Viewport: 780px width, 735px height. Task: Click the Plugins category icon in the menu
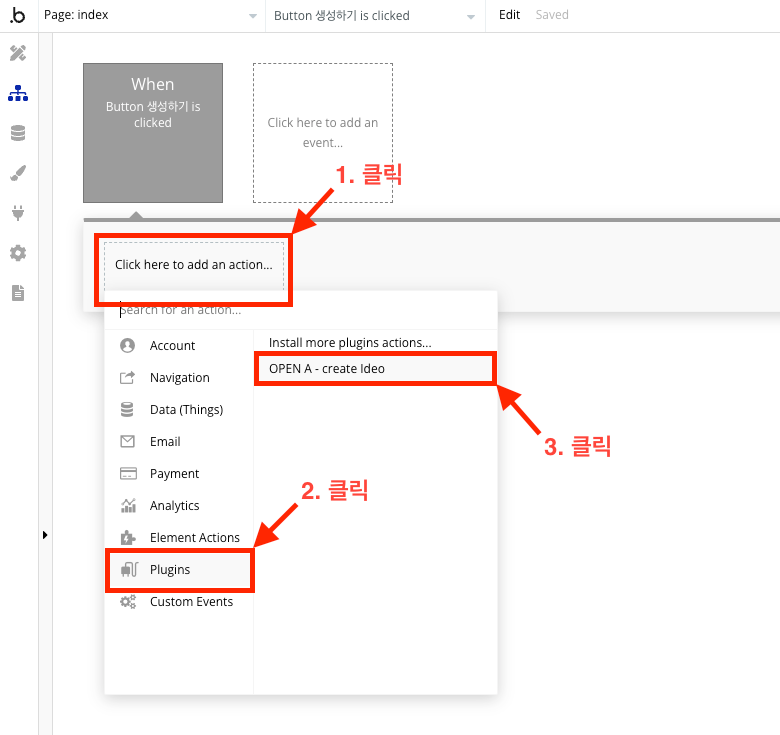point(129,569)
